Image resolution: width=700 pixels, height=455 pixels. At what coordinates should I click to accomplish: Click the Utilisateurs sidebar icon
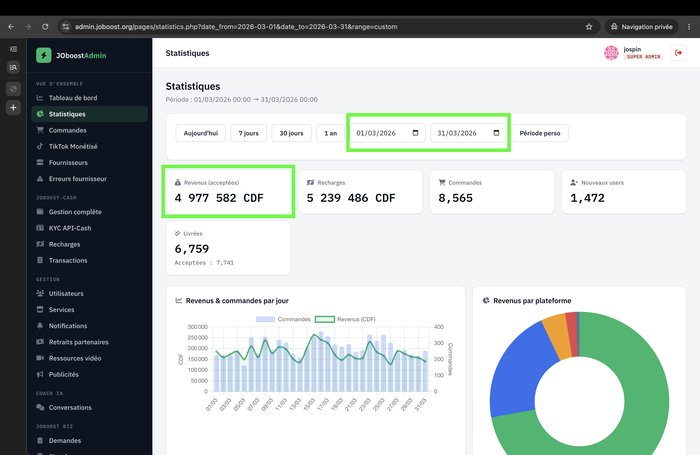40,293
